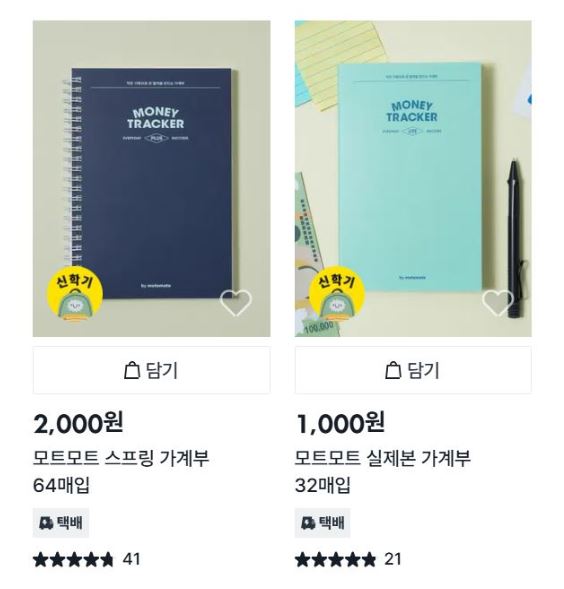The height and width of the screenshot is (589, 564).
Task: Click 신학기 badge on mint notebook
Action: (x=337, y=294)
